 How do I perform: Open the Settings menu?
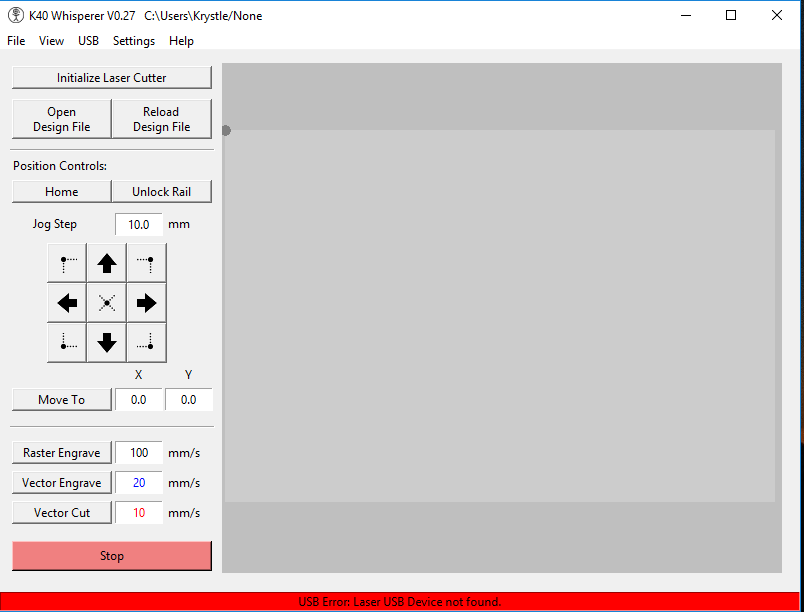[x=134, y=41]
